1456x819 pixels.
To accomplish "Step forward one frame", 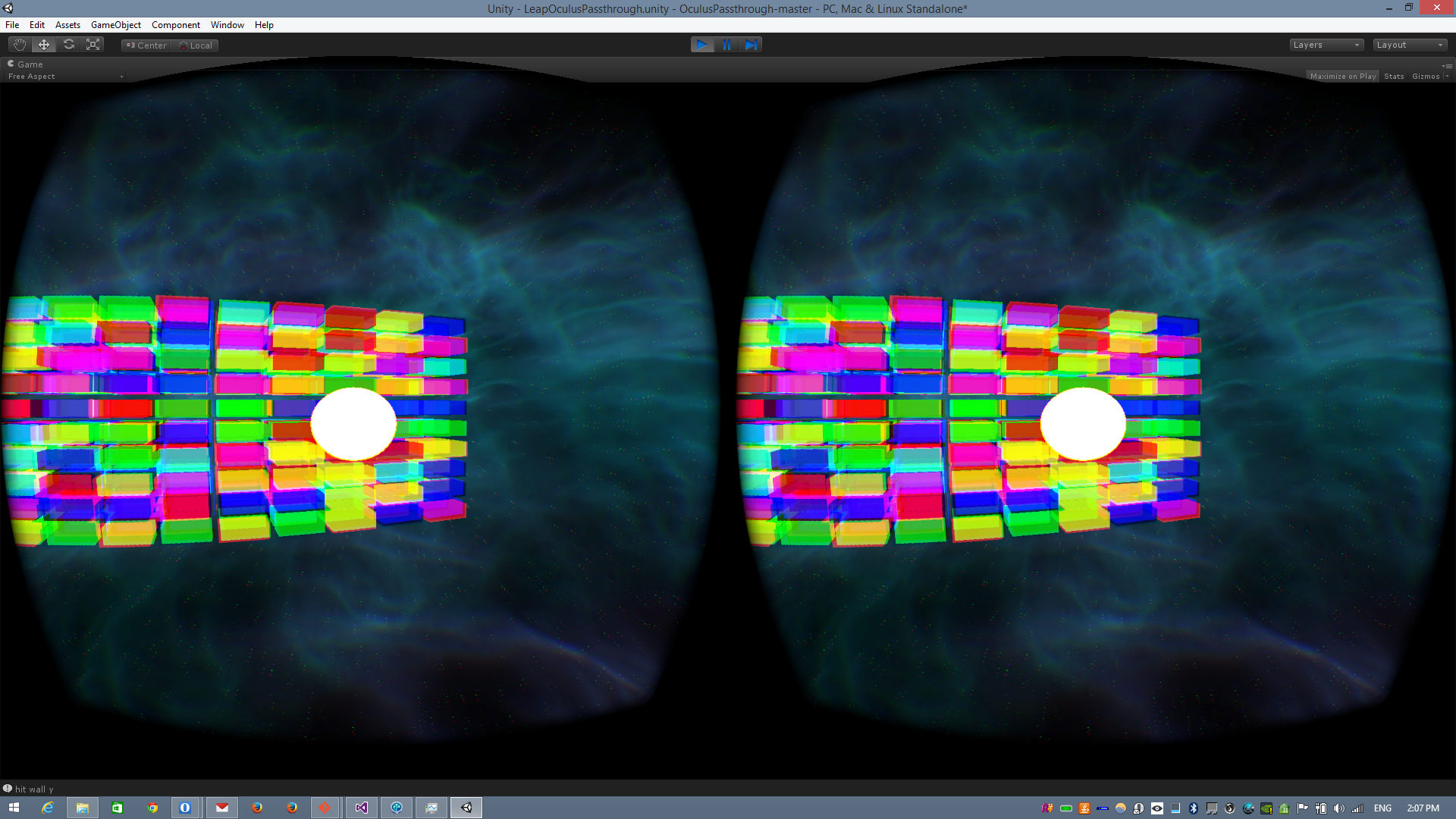I will click(751, 45).
